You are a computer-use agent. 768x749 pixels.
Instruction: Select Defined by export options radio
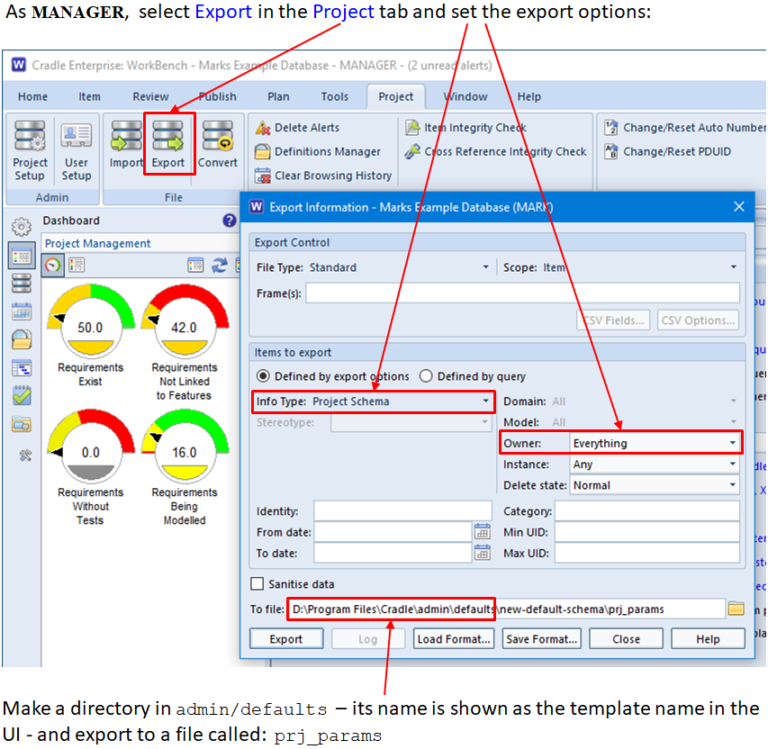264,376
